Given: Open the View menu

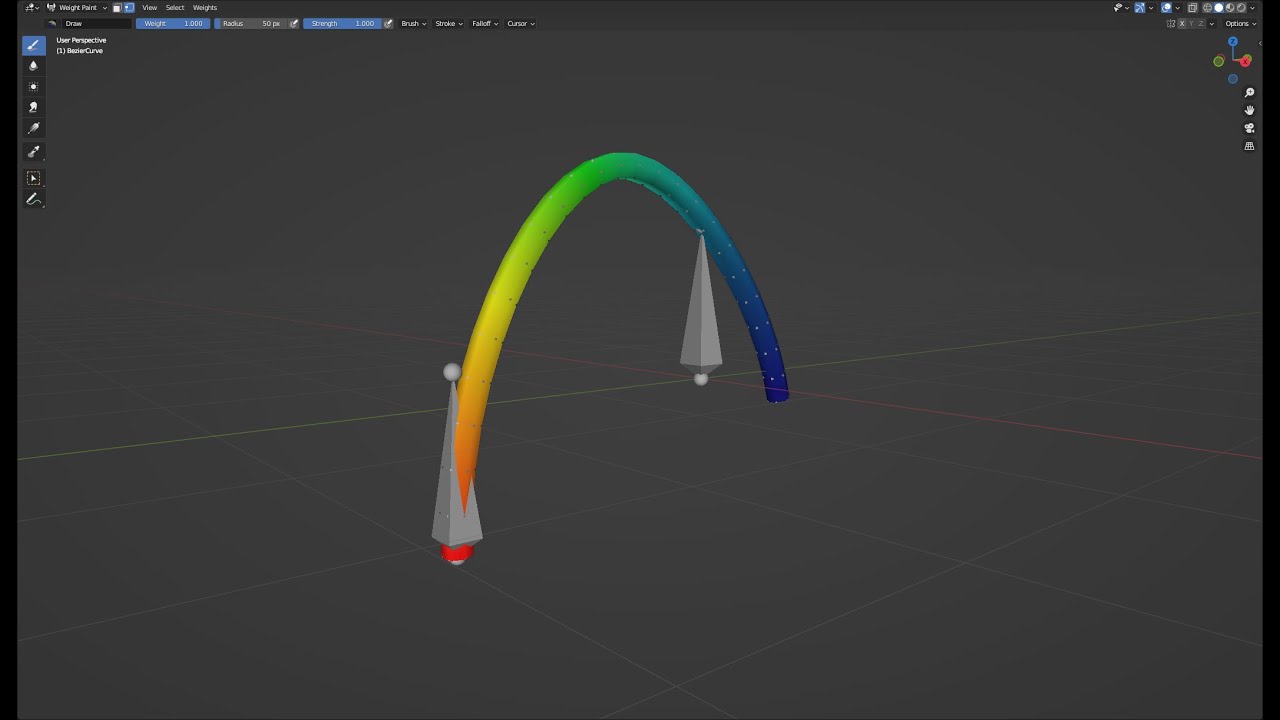Looking at the screenshot, I should coord(149,8).
